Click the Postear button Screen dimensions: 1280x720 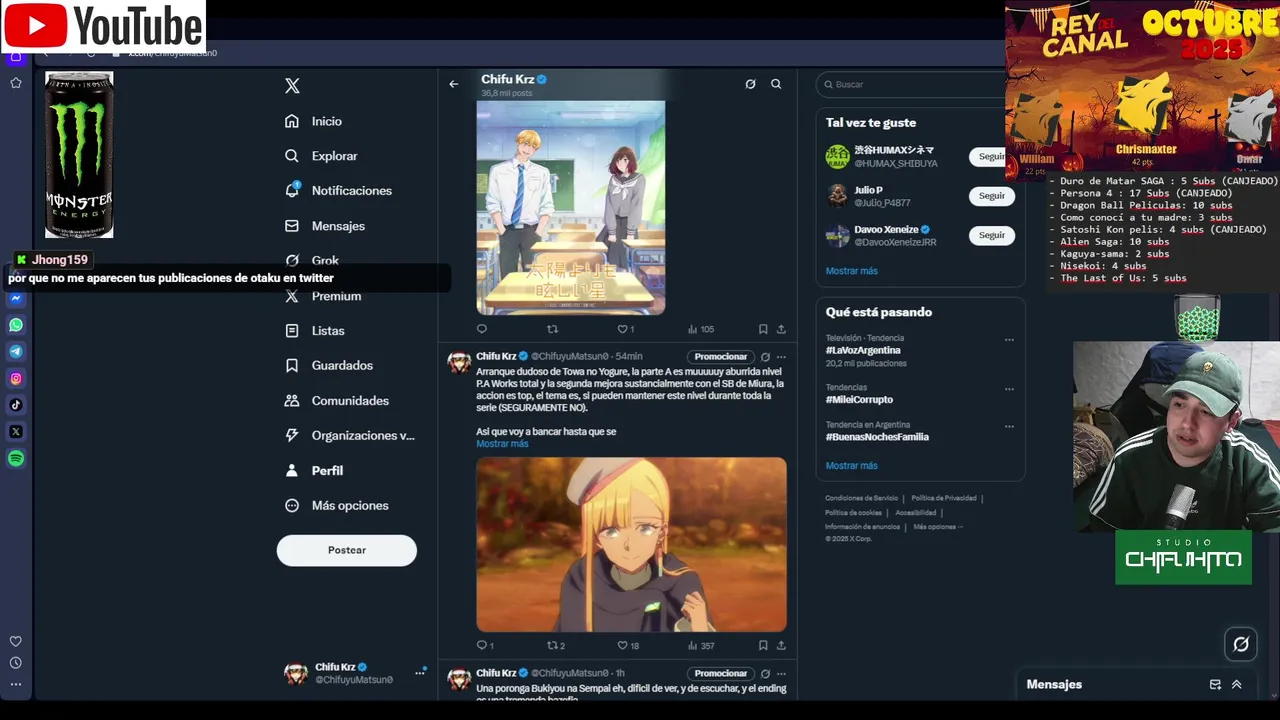pyautogui.click(x=347, y=550)
